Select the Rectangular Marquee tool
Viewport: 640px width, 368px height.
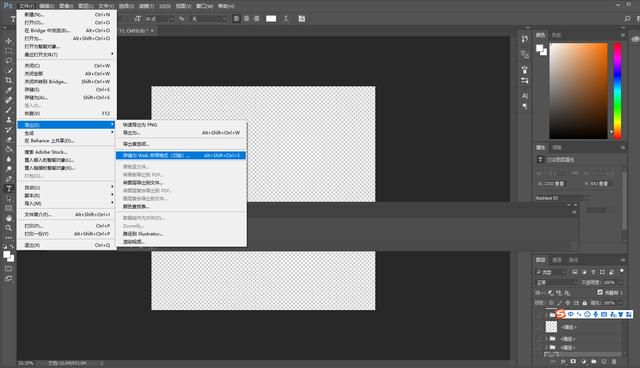[x=9, y=51]
